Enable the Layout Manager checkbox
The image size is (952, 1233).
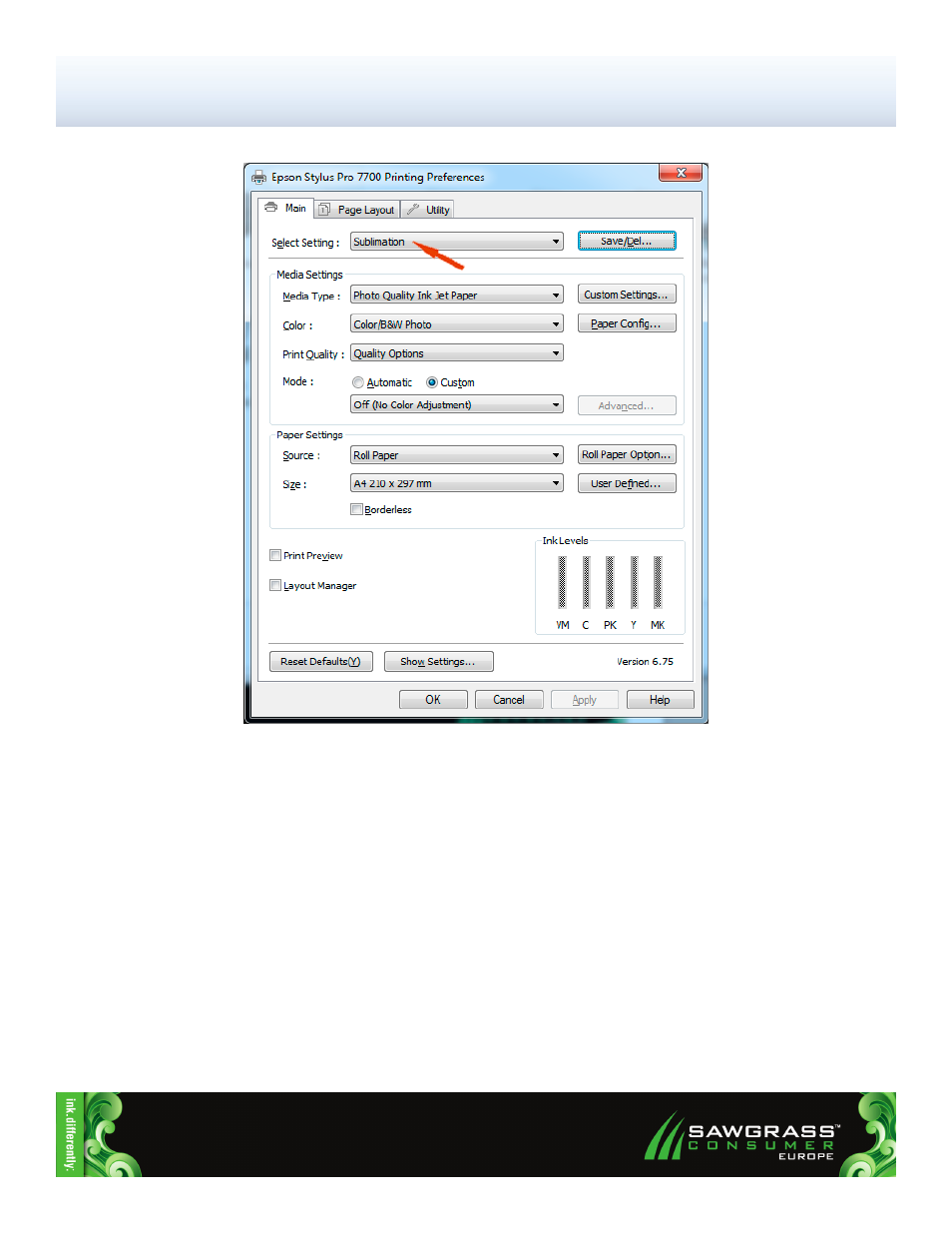[x=275, y=585]
